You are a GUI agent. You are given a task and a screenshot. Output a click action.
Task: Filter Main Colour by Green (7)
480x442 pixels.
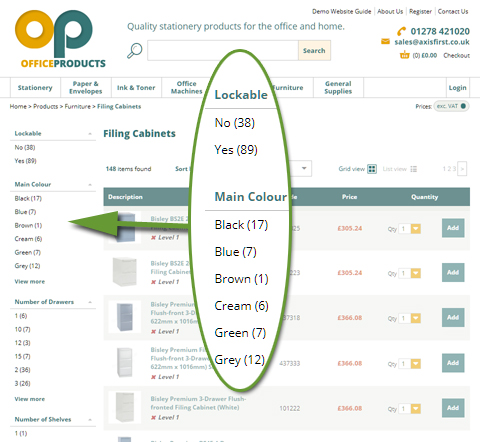point(27,252)
